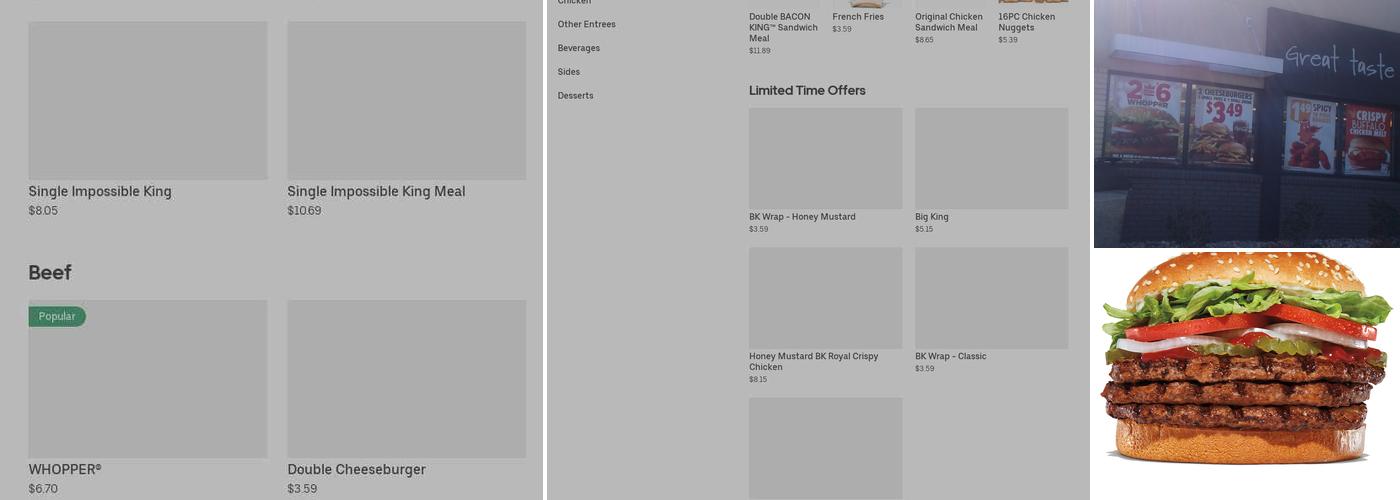Select the BK Wrap - Classic thumbnail
This screenshot has width=1400, height=500.
pyautogui.click(x=991, y=298)
